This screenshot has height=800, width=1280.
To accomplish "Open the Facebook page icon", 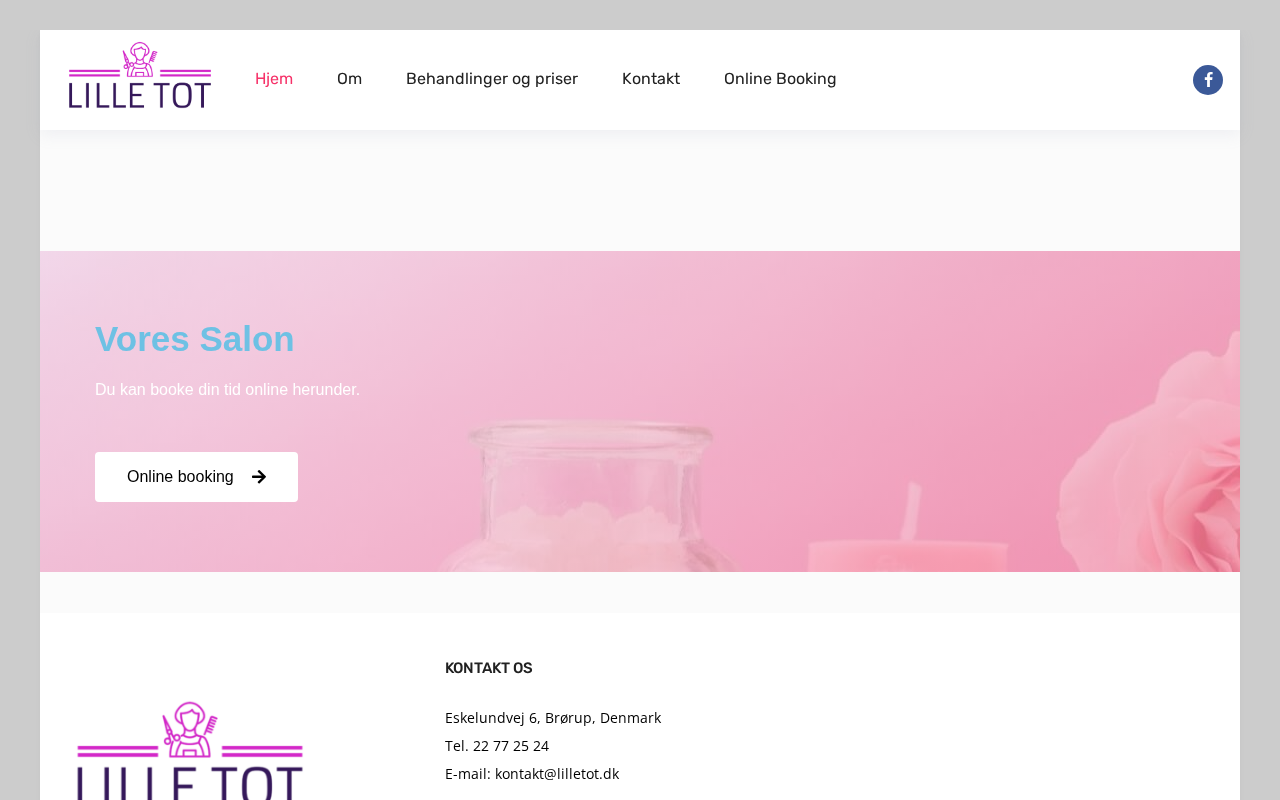I will [x=1208, y=80].
